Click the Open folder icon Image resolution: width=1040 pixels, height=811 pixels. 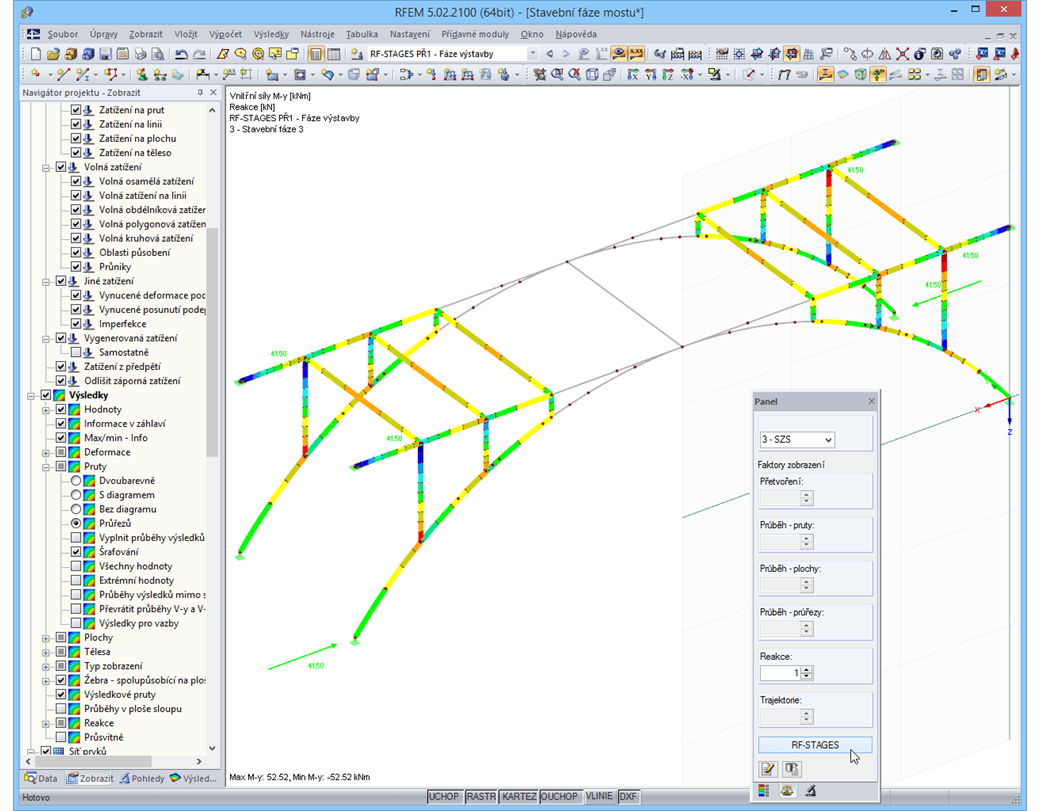click(x=53, y=54)
